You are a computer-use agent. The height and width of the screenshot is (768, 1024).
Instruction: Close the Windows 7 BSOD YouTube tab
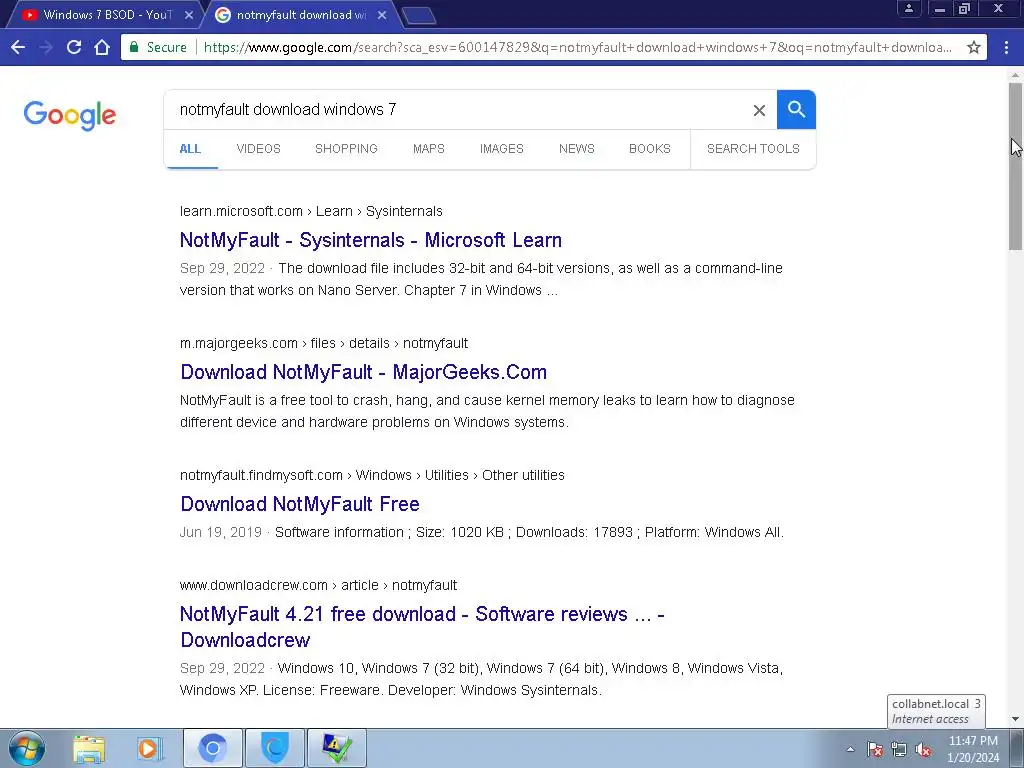[x=189, y=15]
